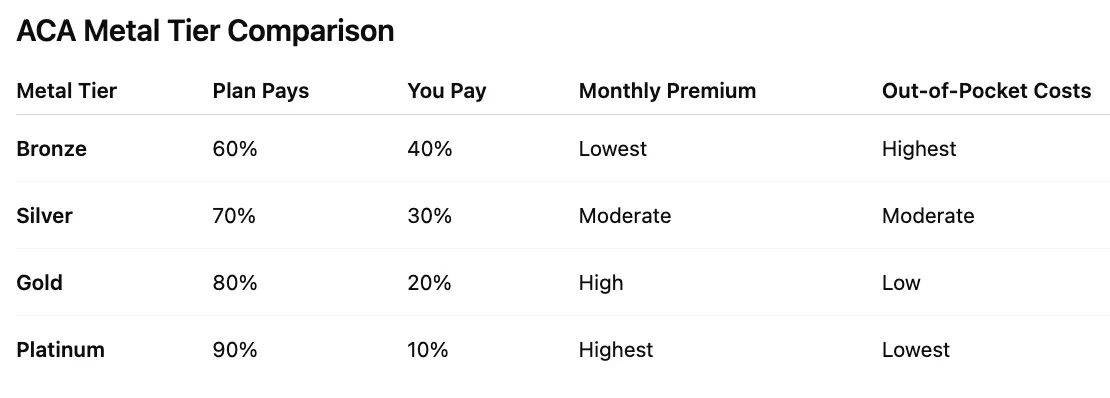Select the Metal Tier column header

67,91
